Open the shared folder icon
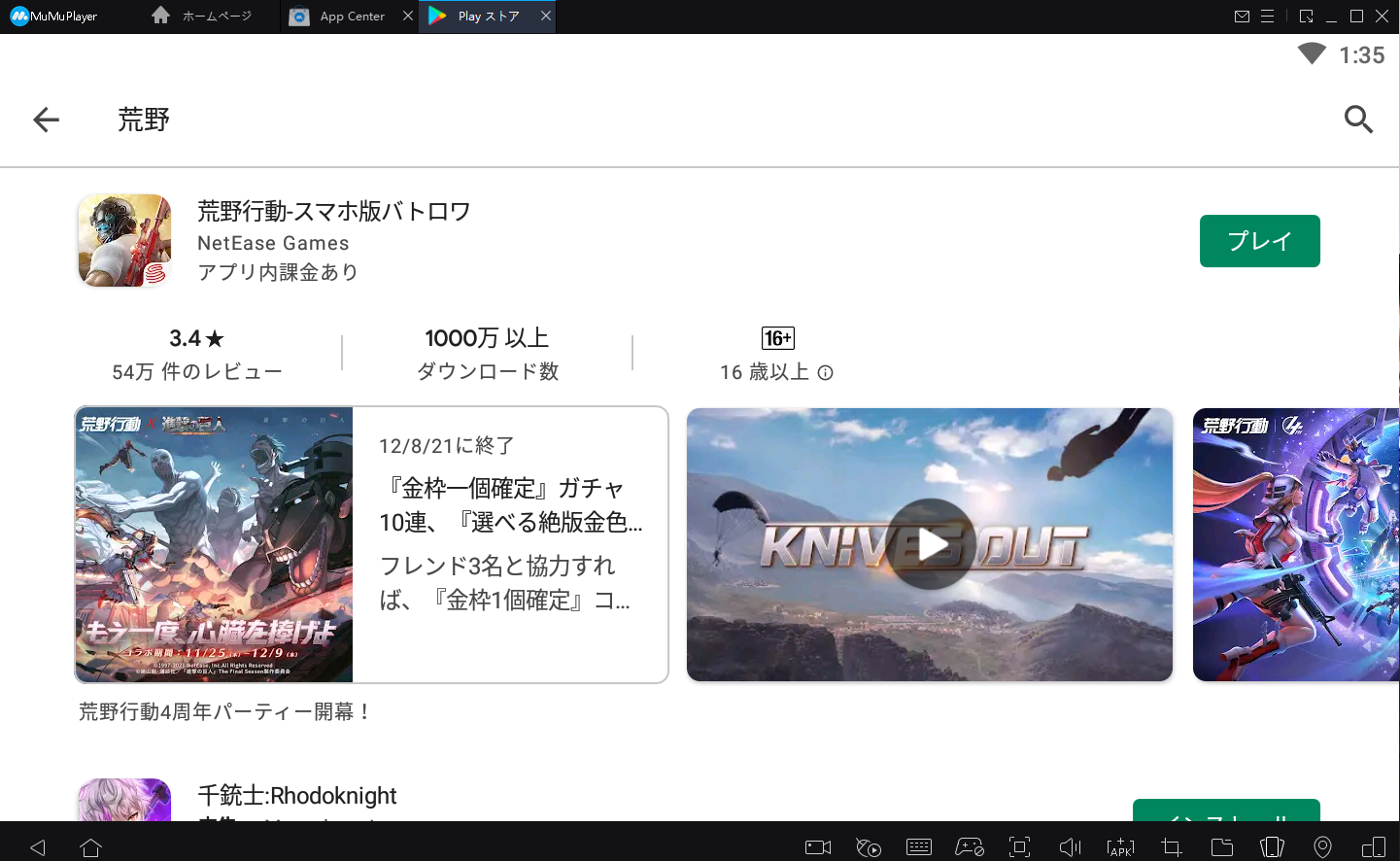This screenshot has width=1400, height=861. (x=1222, y=847)
